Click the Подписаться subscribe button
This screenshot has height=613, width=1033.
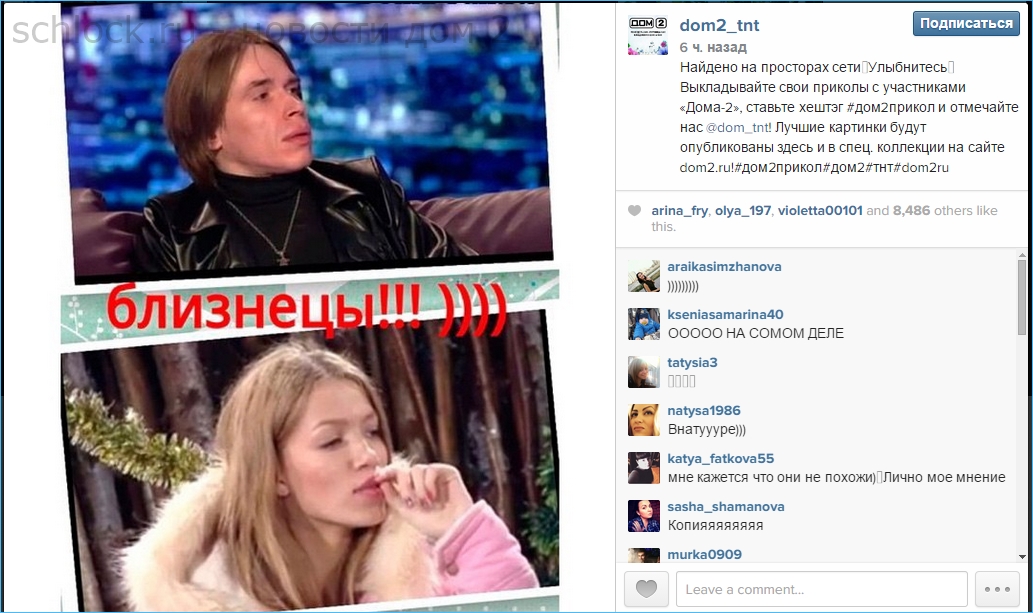[966, 23]
